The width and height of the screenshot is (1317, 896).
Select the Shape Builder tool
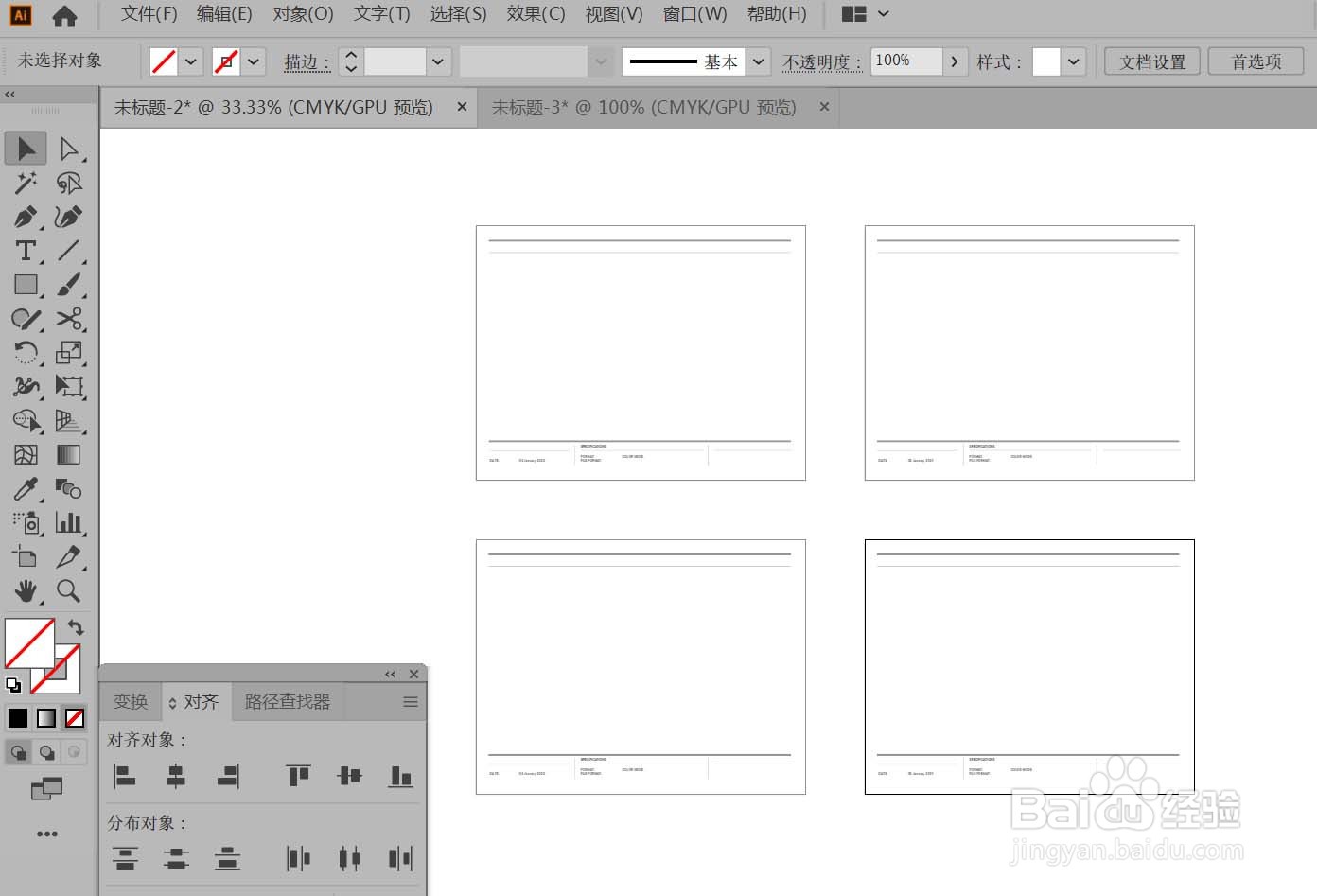[26, 420]
